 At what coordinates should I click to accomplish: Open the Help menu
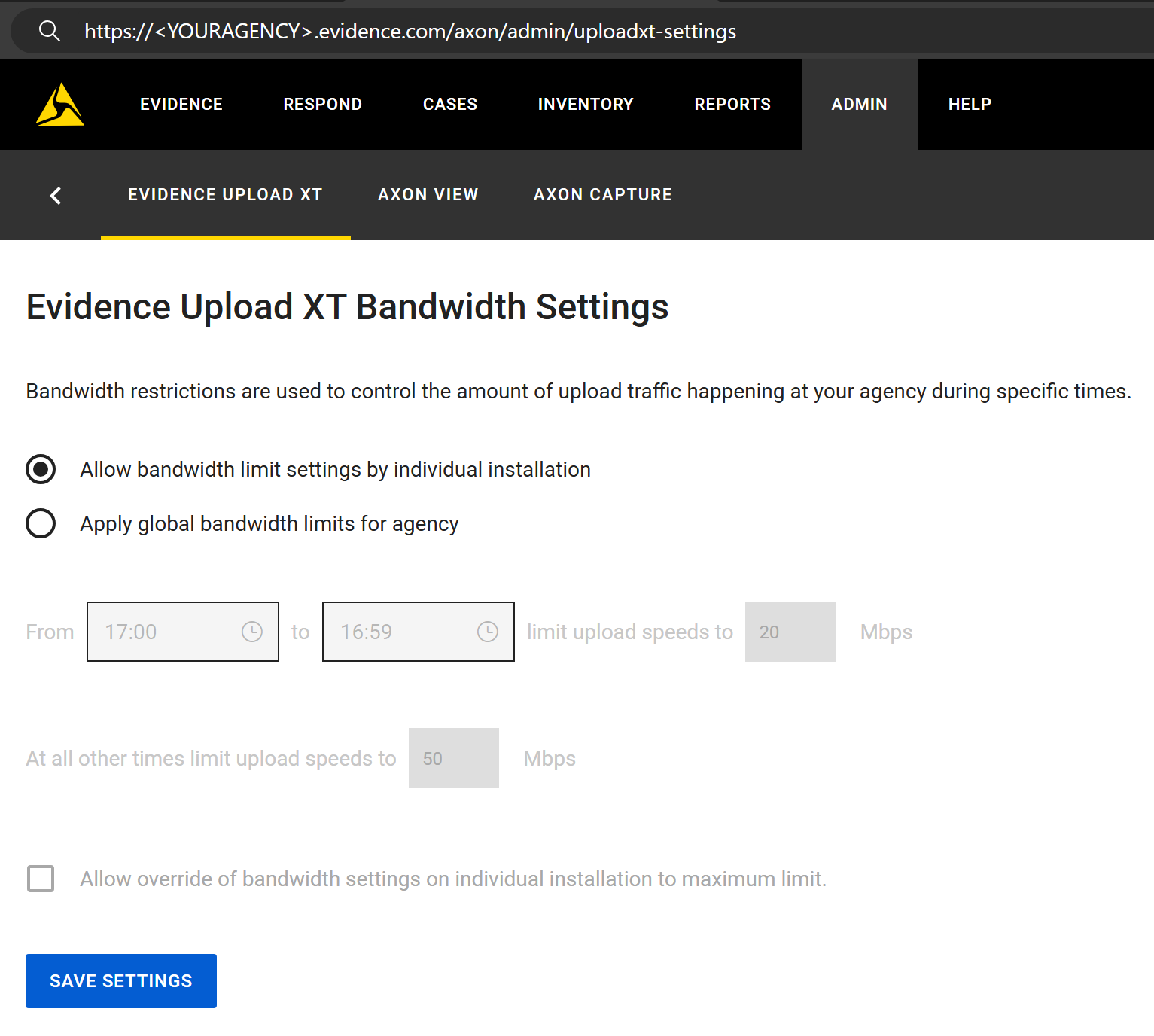(970, 105)
